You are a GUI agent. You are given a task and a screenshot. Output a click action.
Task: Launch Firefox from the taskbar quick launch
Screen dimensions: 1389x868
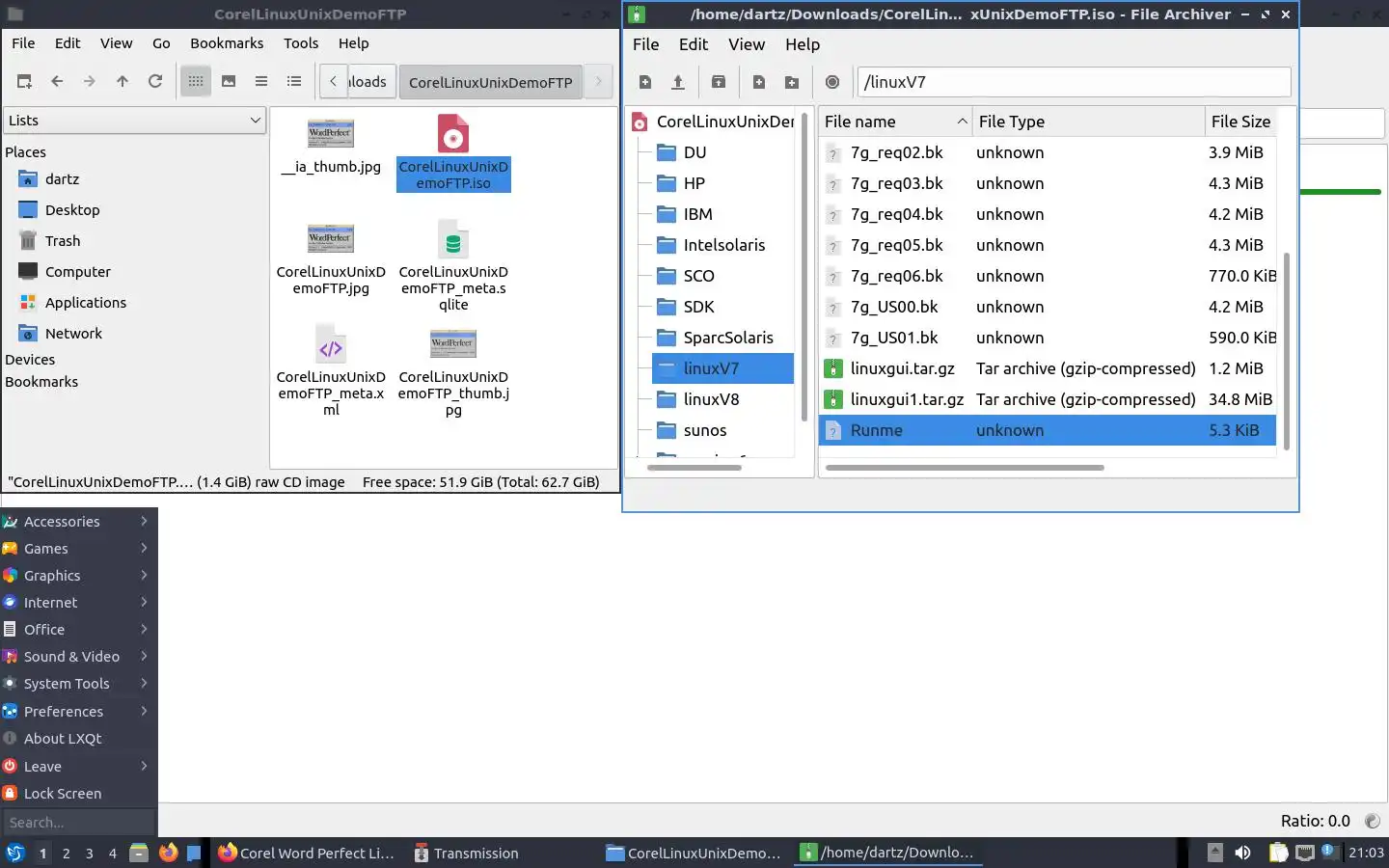169,853
